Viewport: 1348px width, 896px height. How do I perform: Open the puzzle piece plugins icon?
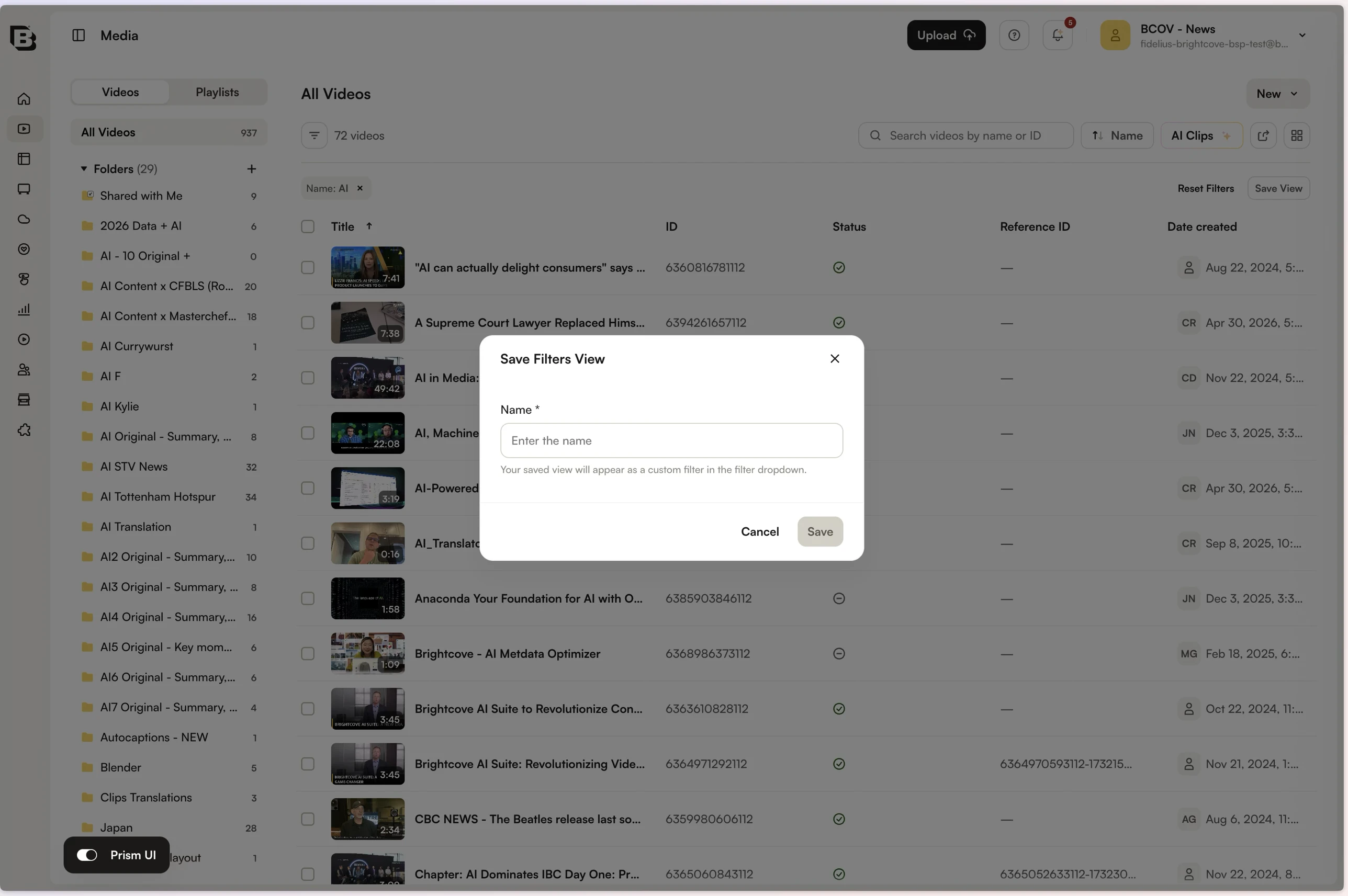point(24,430)
